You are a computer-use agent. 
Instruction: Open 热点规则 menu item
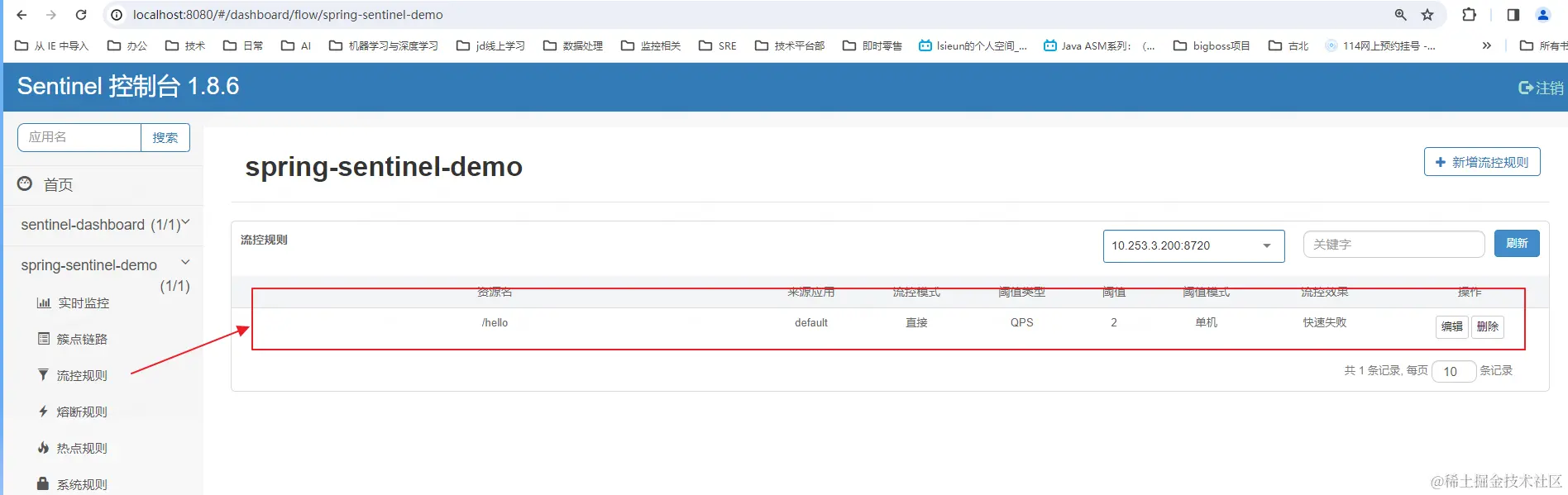coord(82,449)
